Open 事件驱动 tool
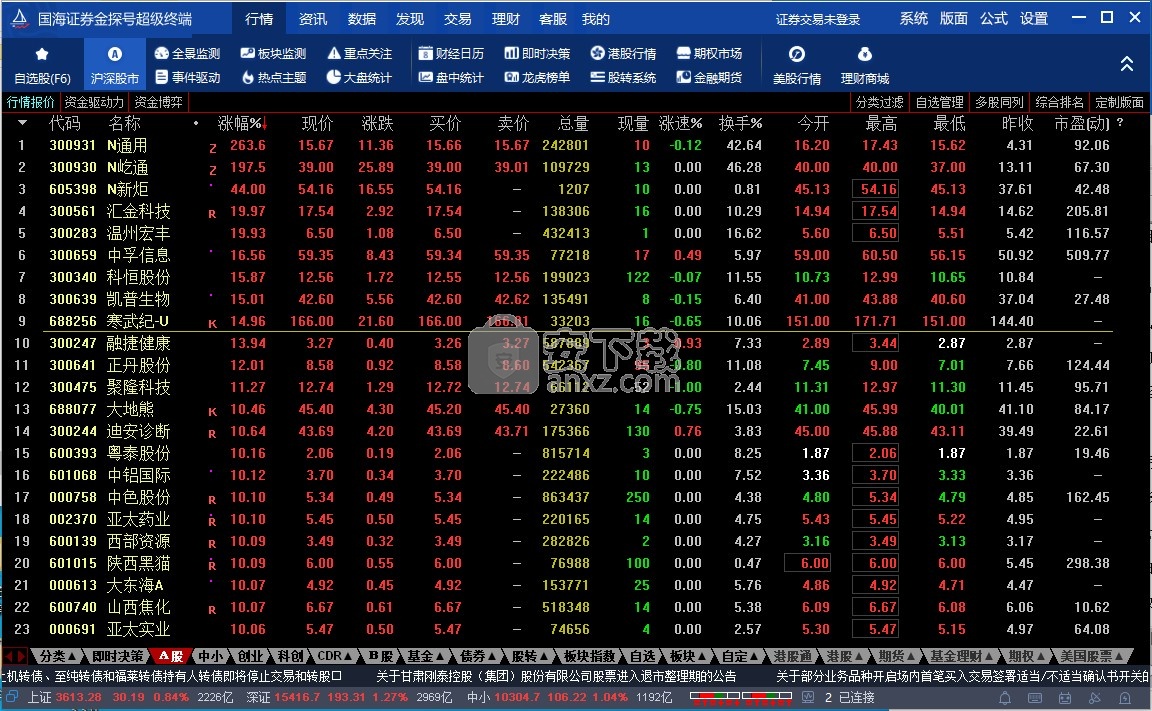 187,77
